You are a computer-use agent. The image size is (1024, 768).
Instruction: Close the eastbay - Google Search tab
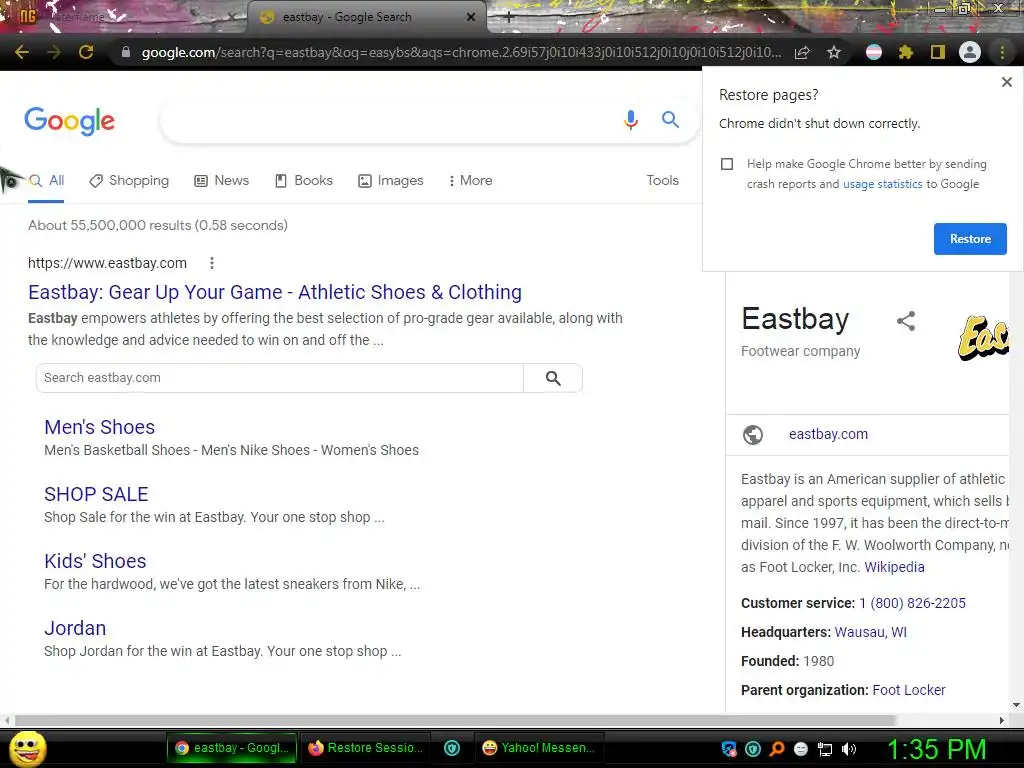470,18
